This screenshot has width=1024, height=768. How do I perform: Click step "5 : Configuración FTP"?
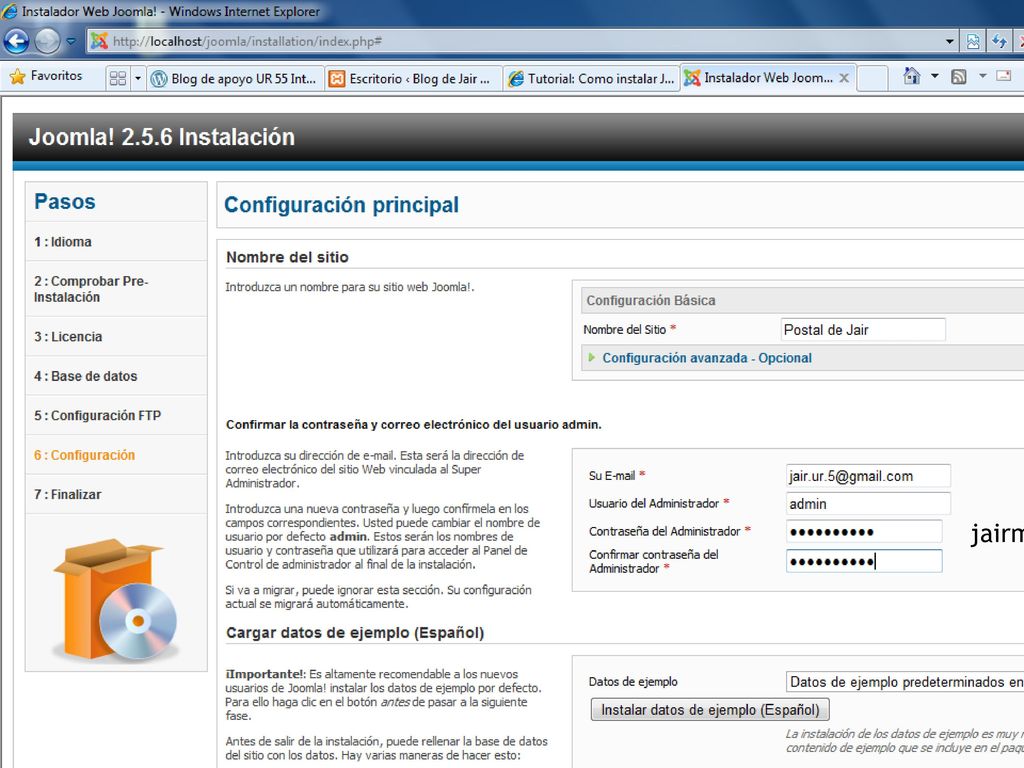[97, 415]
